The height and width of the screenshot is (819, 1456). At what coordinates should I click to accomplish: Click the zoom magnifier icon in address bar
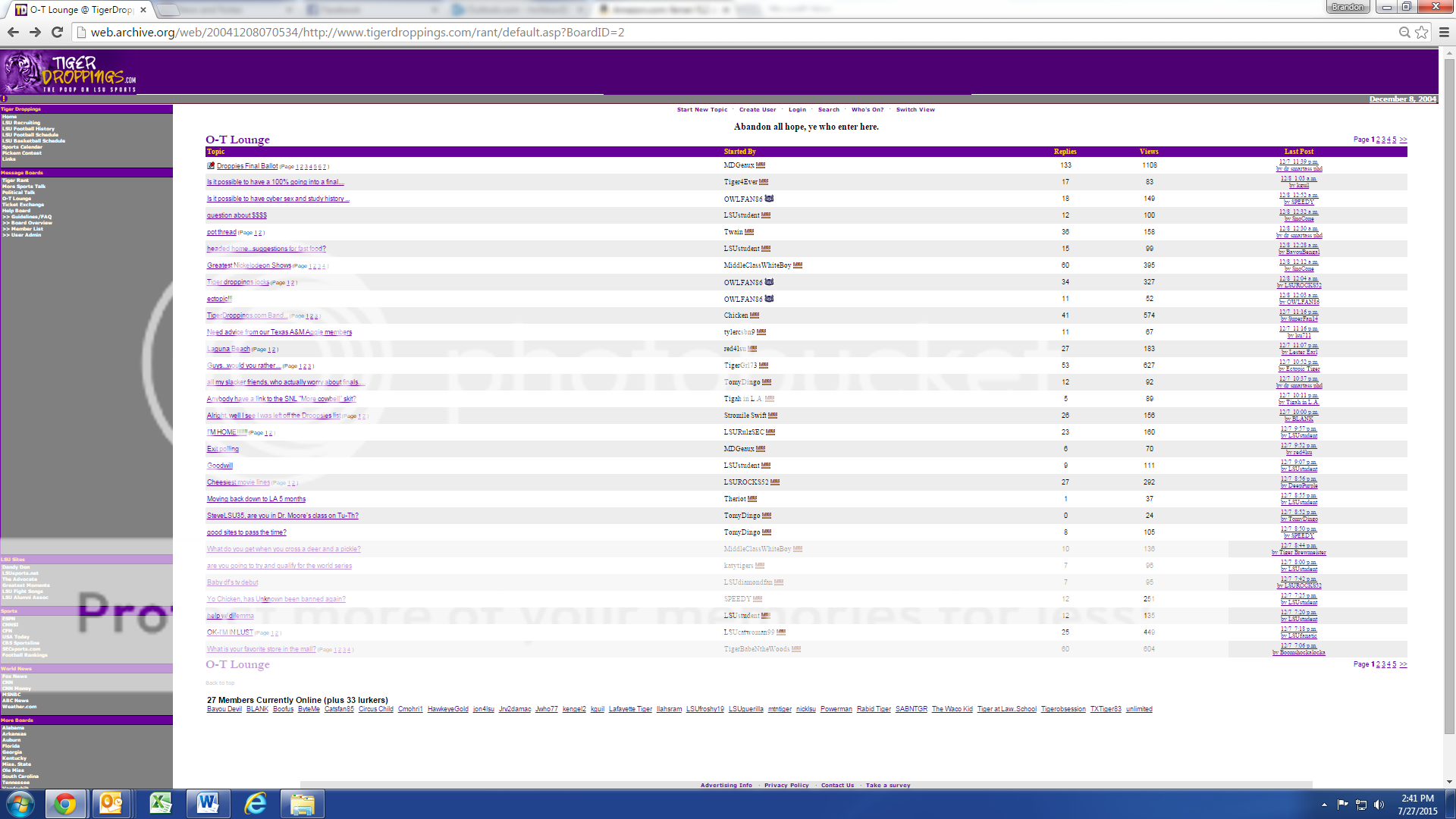tap(1404, 33)
